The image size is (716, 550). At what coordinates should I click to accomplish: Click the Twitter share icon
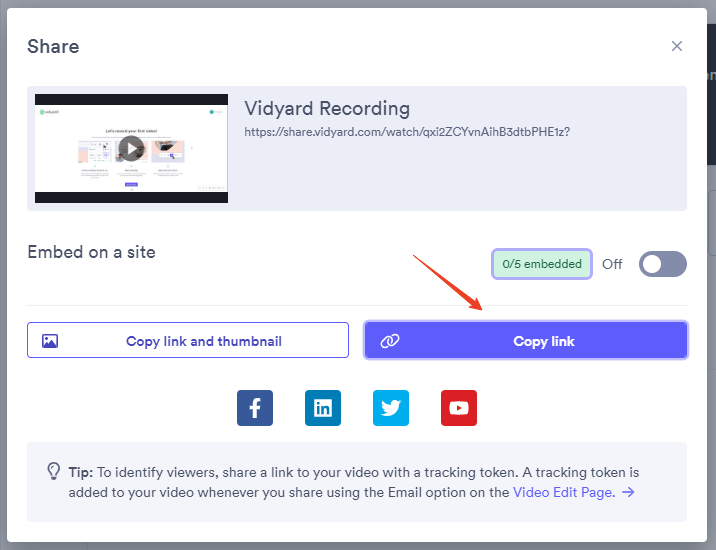[x=391, y=408]
